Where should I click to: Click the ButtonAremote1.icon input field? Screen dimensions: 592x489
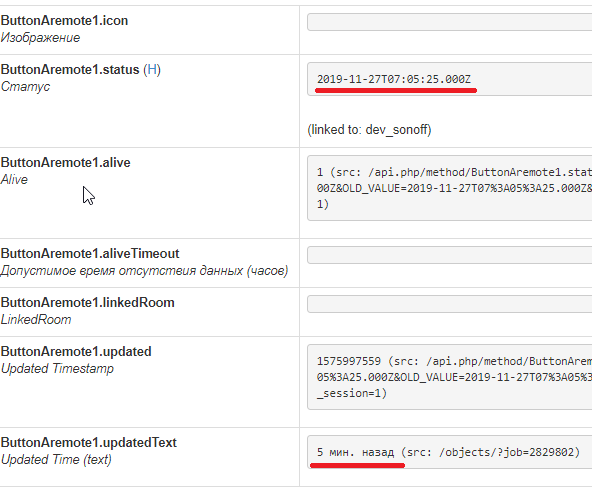point(449,22)
